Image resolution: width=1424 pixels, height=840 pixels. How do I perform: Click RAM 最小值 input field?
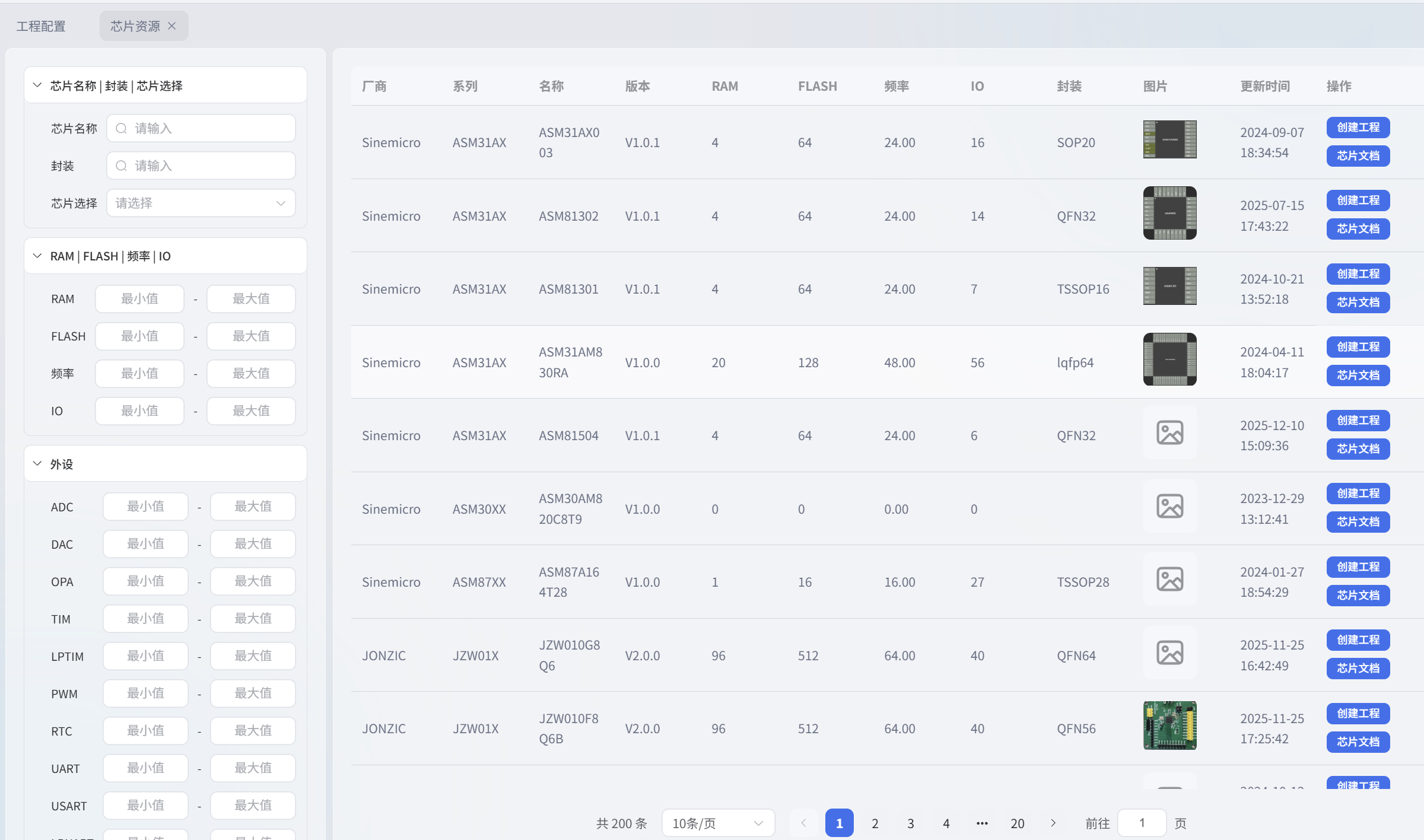click(x=140, y=299)
